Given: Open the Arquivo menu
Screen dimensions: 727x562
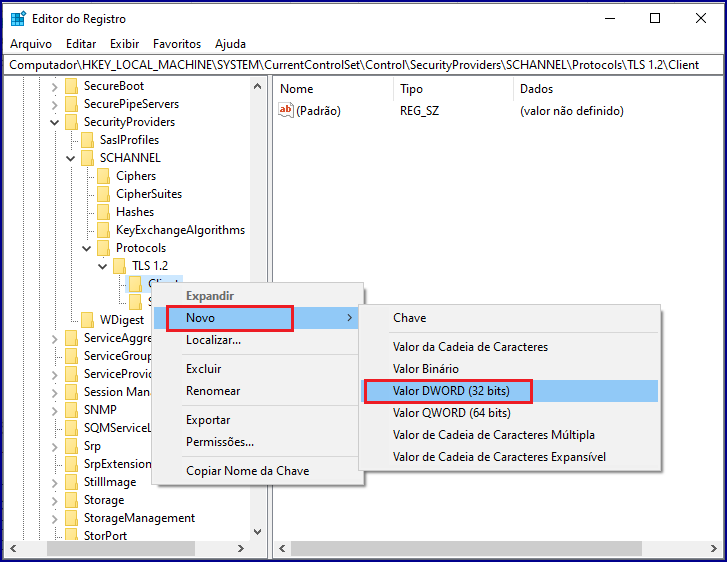Looking at the screenshot, I should pyautogui.click(x=31, y=44).
